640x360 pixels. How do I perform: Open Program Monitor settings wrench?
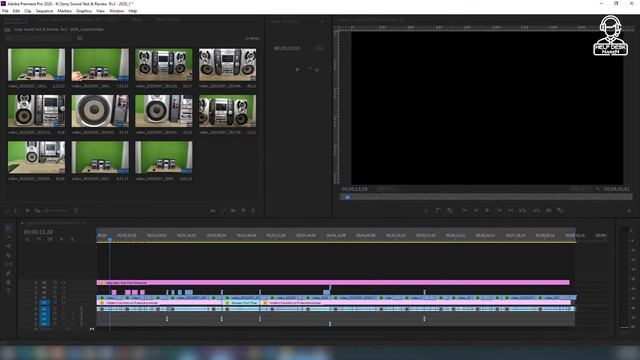pyautogui.click(x=598, y=189)
